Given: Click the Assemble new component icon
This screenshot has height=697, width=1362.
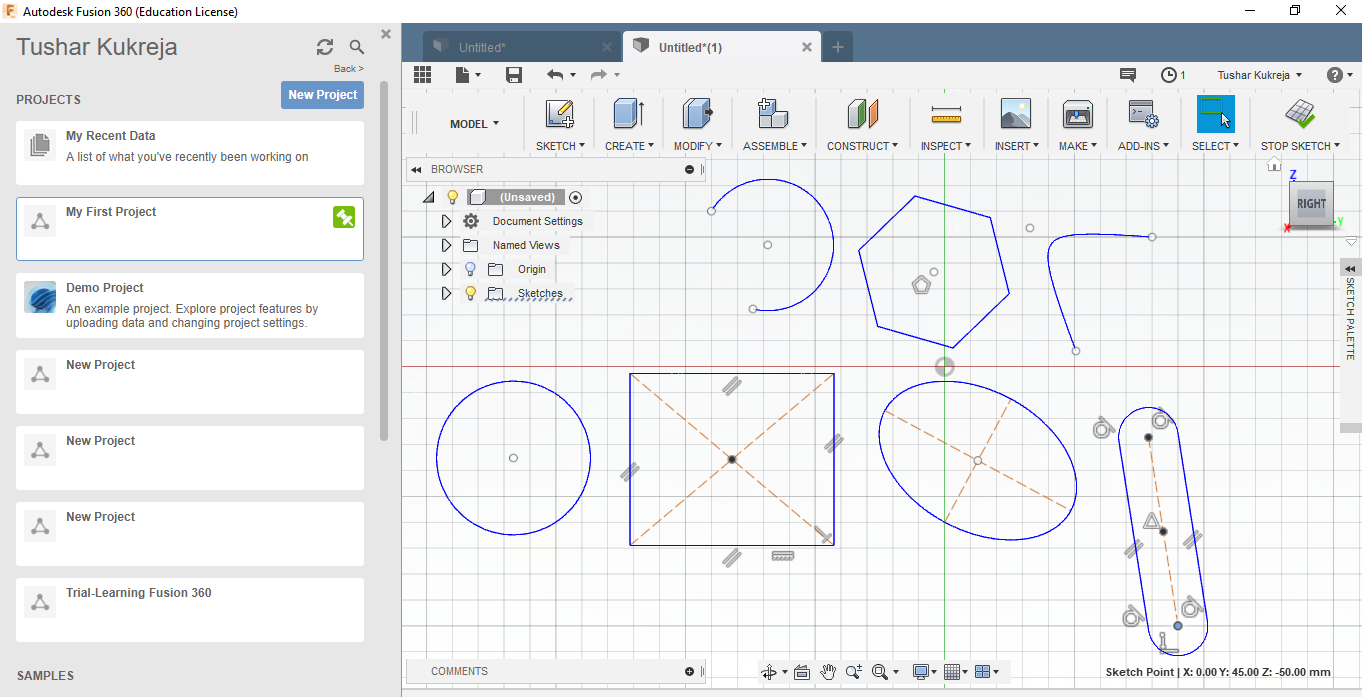Looking at the screenshot, I should point(772,114).
